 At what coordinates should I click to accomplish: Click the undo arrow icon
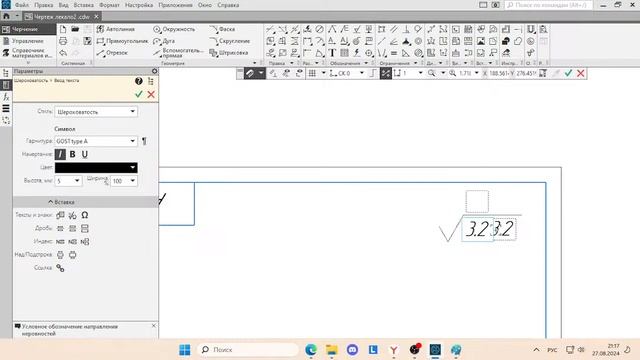pos(63,53)
